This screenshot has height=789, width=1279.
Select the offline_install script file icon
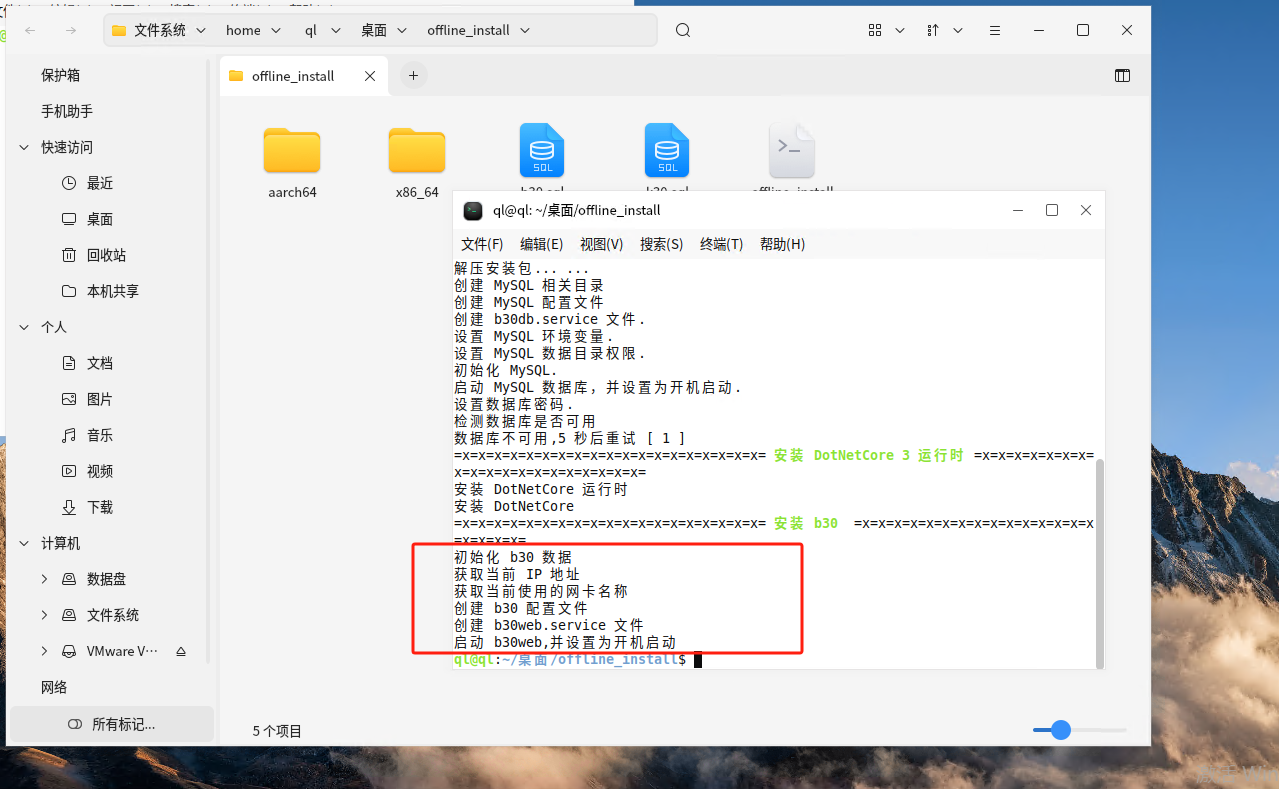click(792, 152)
